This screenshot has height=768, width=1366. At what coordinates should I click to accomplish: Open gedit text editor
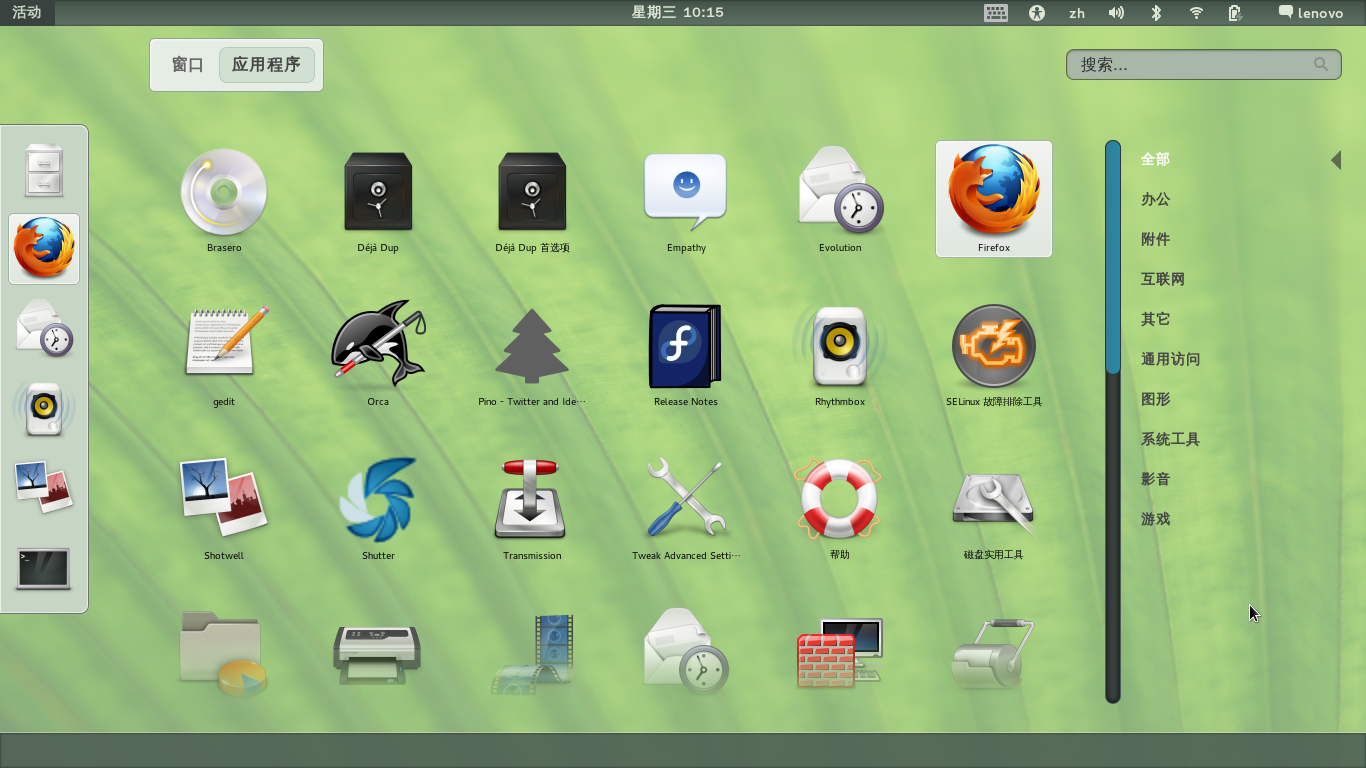click(x=224, y=353)
